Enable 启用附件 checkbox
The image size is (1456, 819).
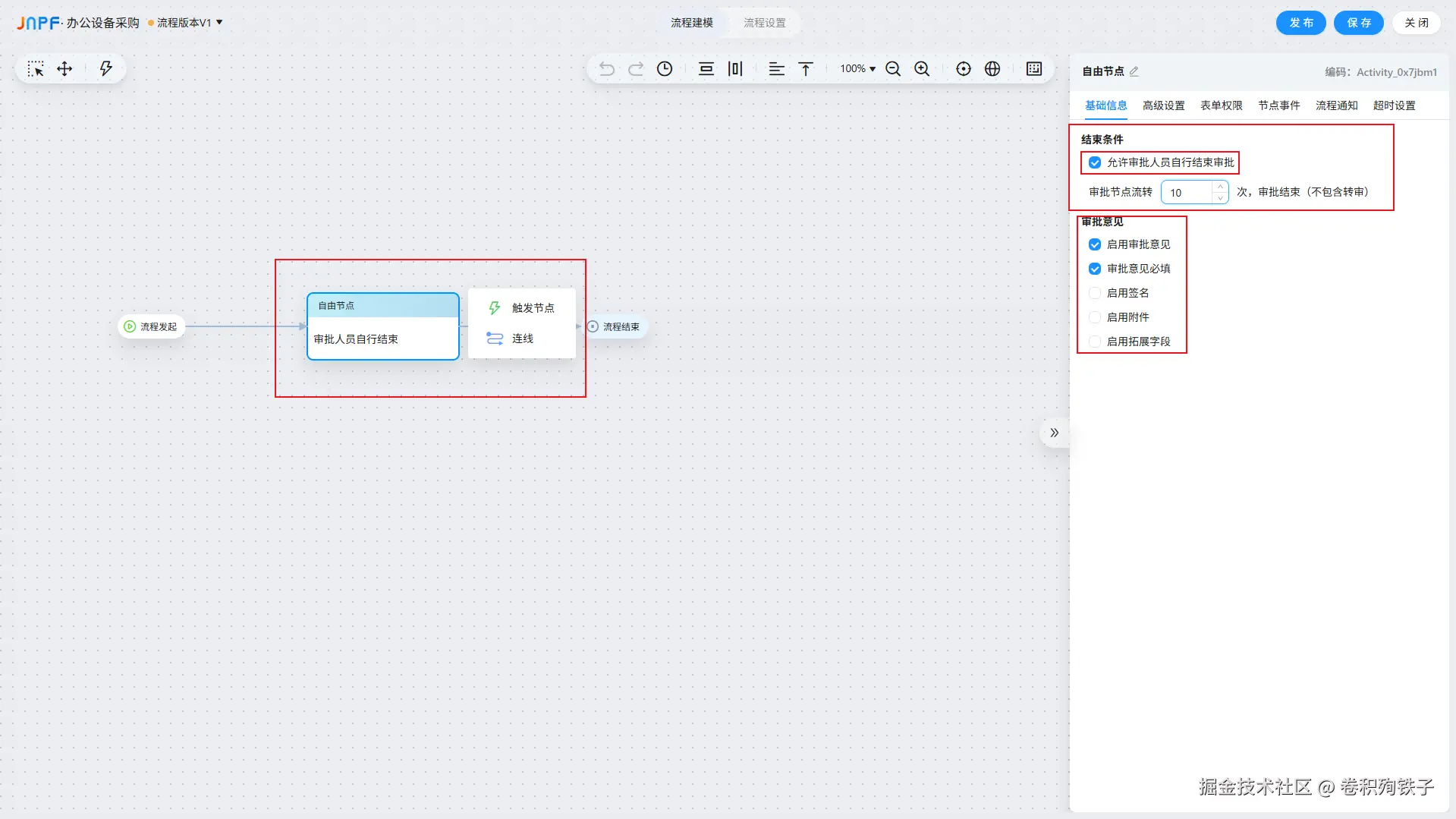(x=1095, y=317)
